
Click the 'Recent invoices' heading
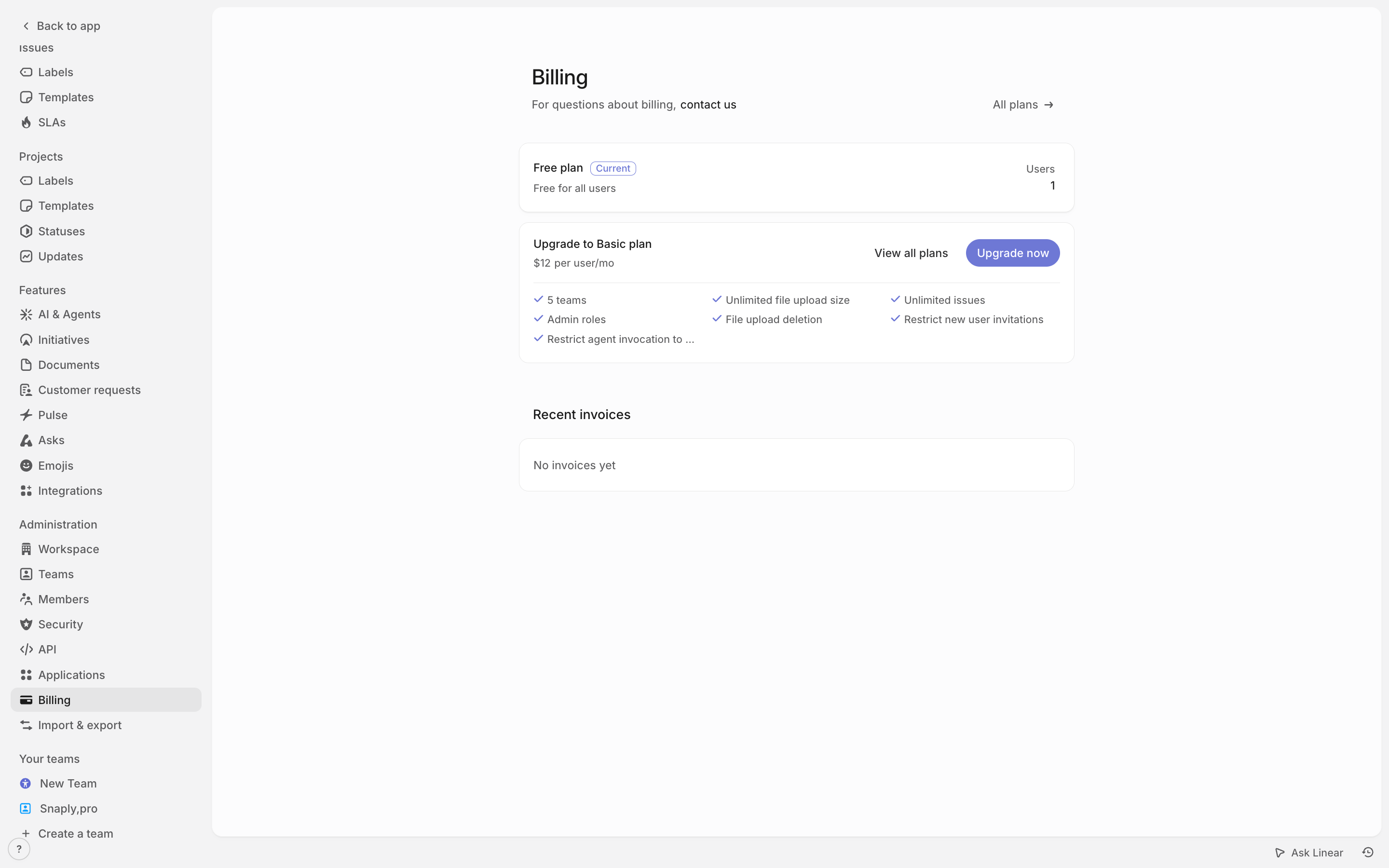582,415
